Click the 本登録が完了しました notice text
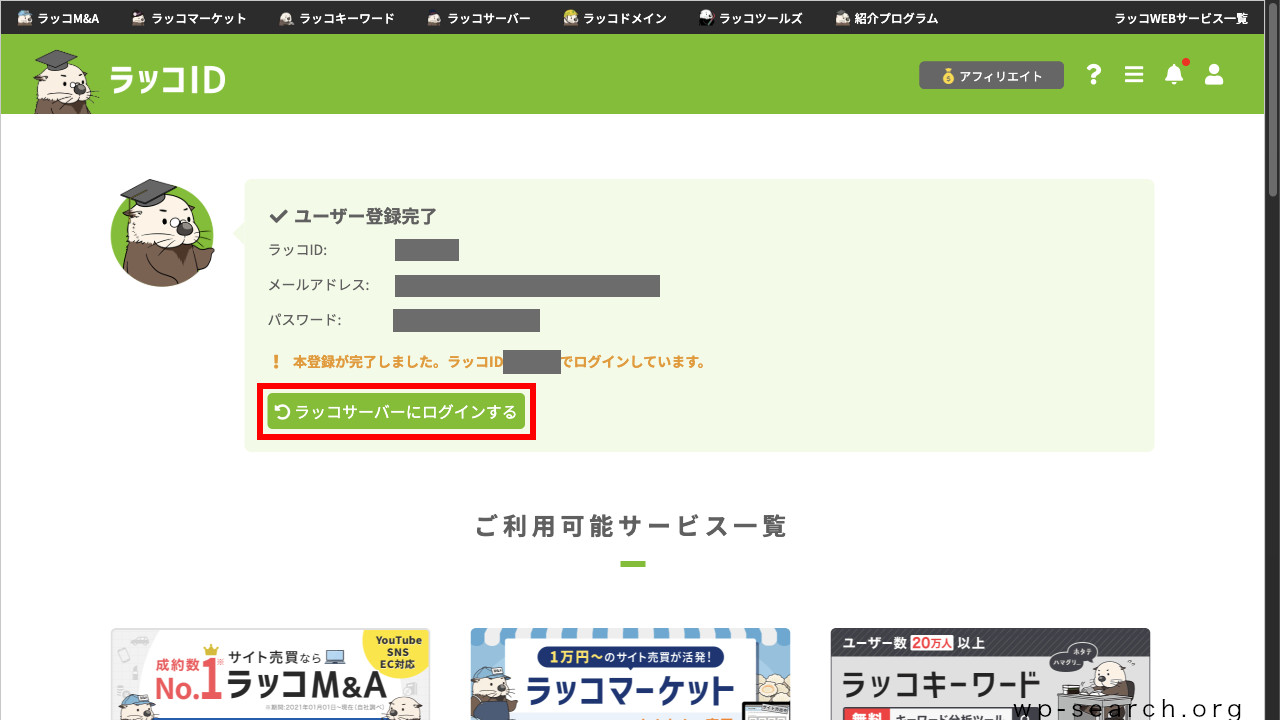1280x720 pixels. point(499,362)
